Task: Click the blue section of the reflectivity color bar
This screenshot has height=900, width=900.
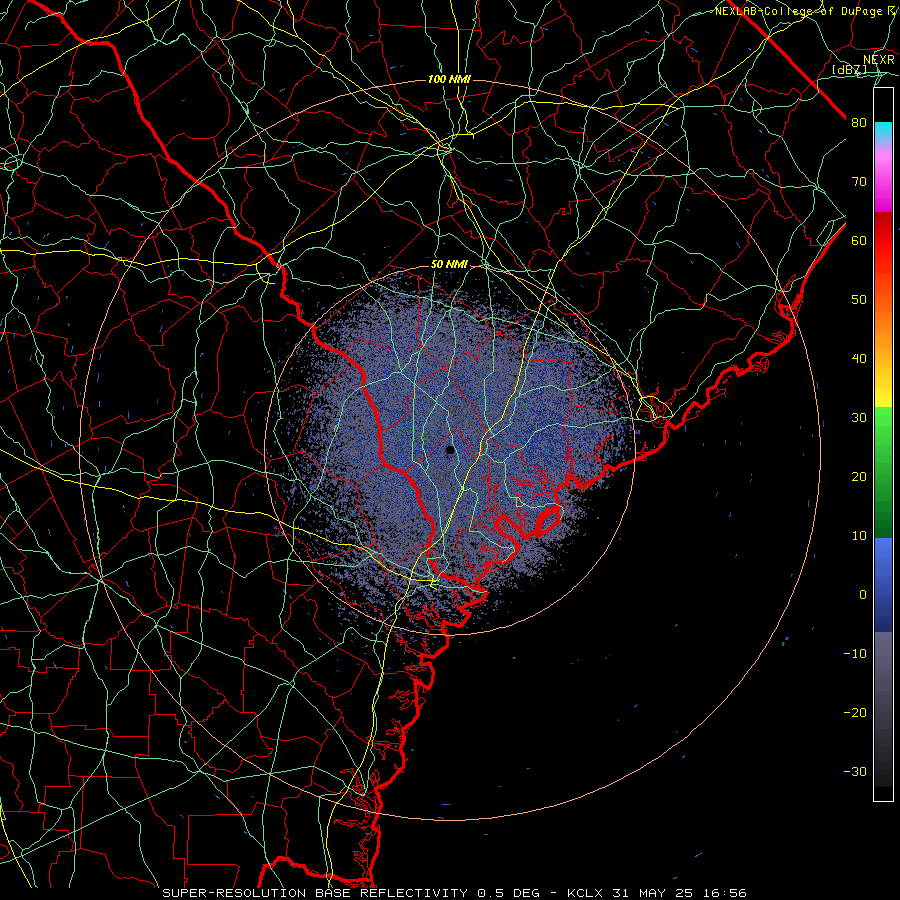Action: coord(883,585)
